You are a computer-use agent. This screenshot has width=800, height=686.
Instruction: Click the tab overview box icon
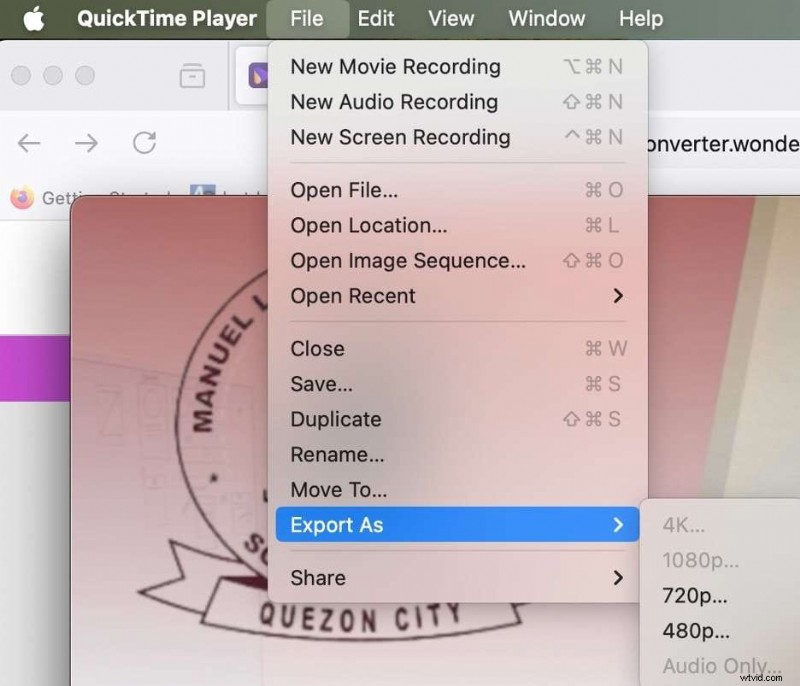[194, 75]
